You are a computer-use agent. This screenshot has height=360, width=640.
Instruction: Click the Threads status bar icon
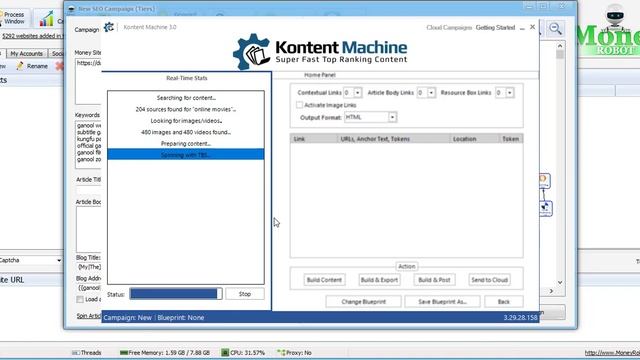point(76,353)
